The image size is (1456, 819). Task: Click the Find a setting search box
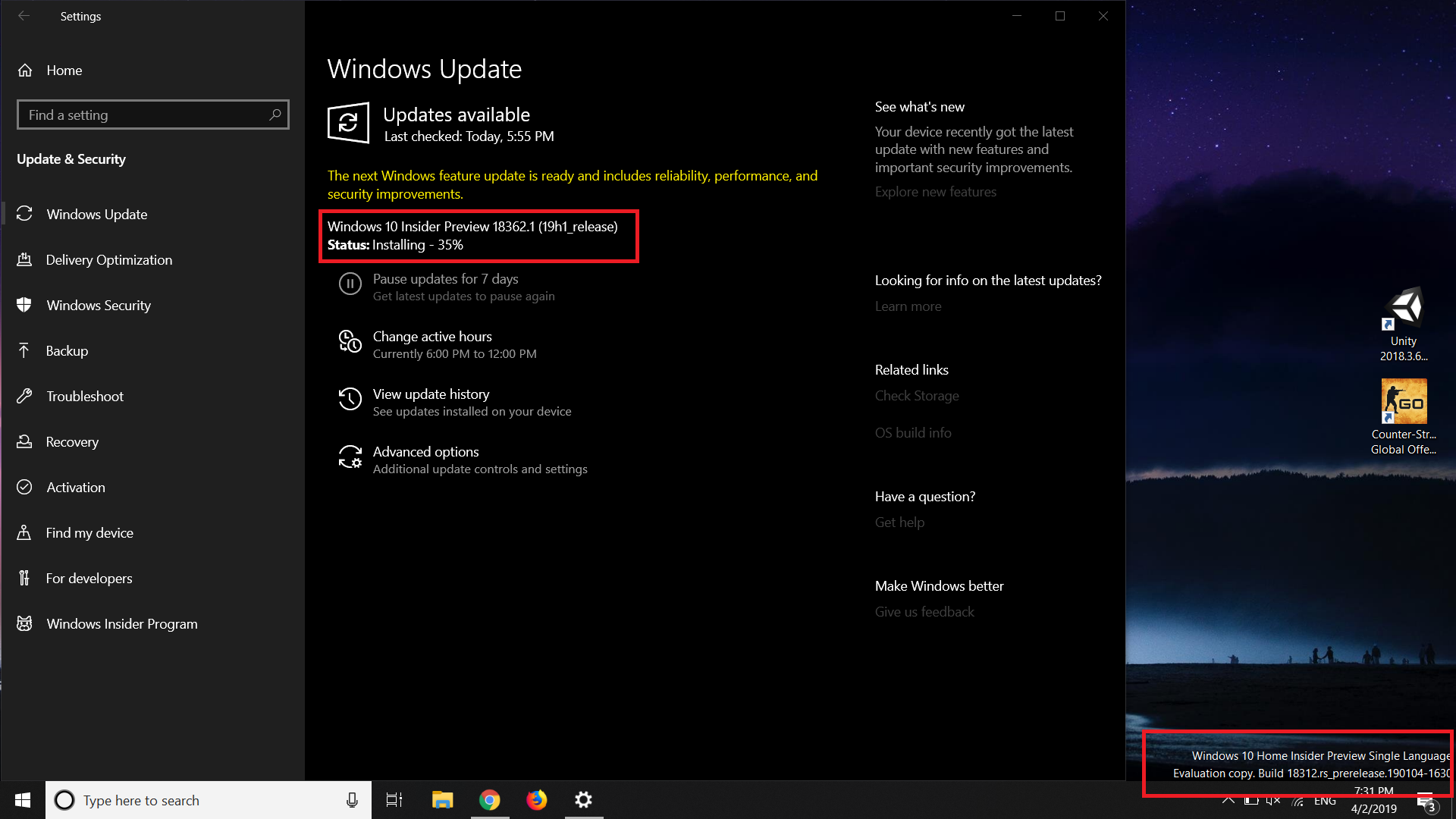tap(152, 115)
